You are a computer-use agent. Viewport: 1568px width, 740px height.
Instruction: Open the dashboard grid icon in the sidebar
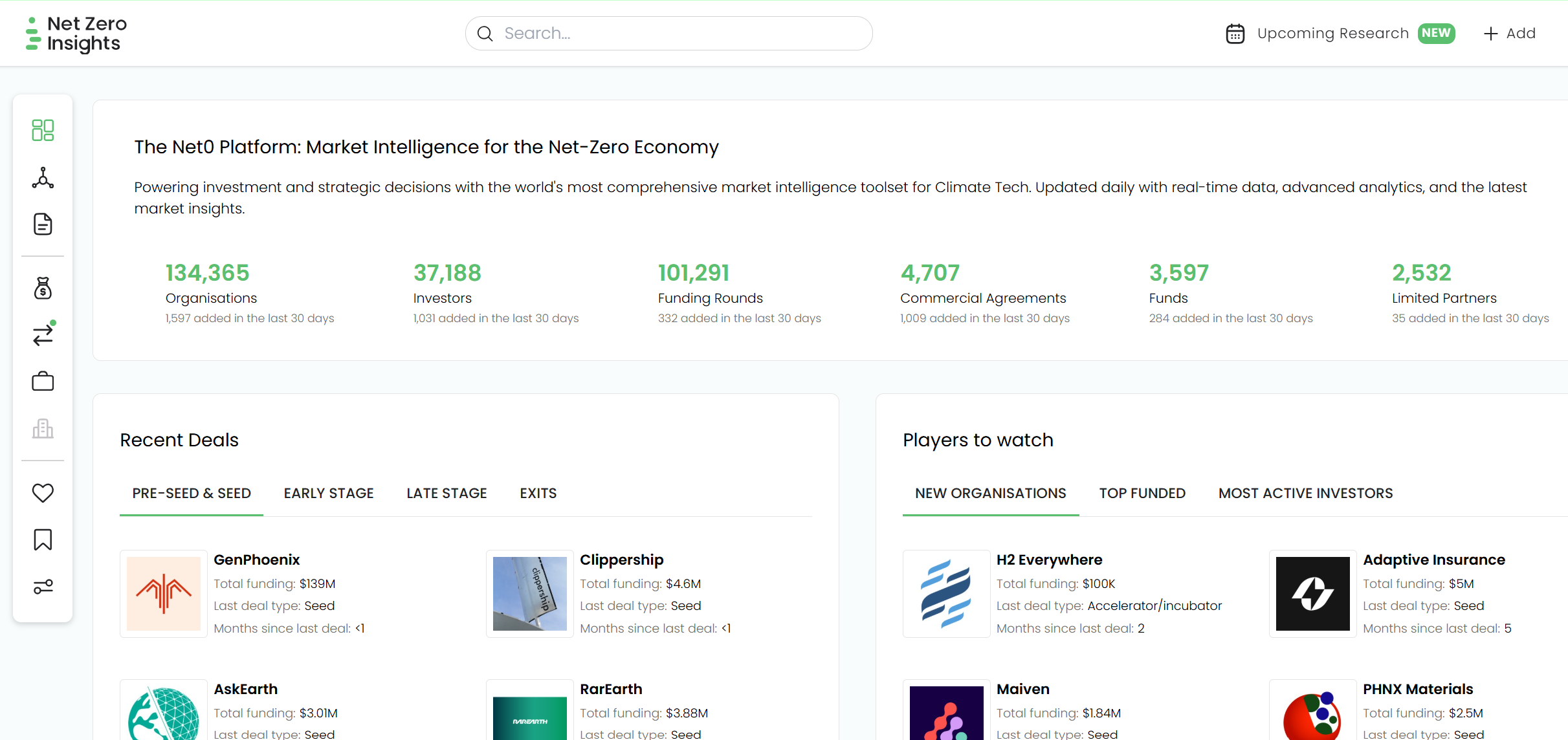coord(43,130)
